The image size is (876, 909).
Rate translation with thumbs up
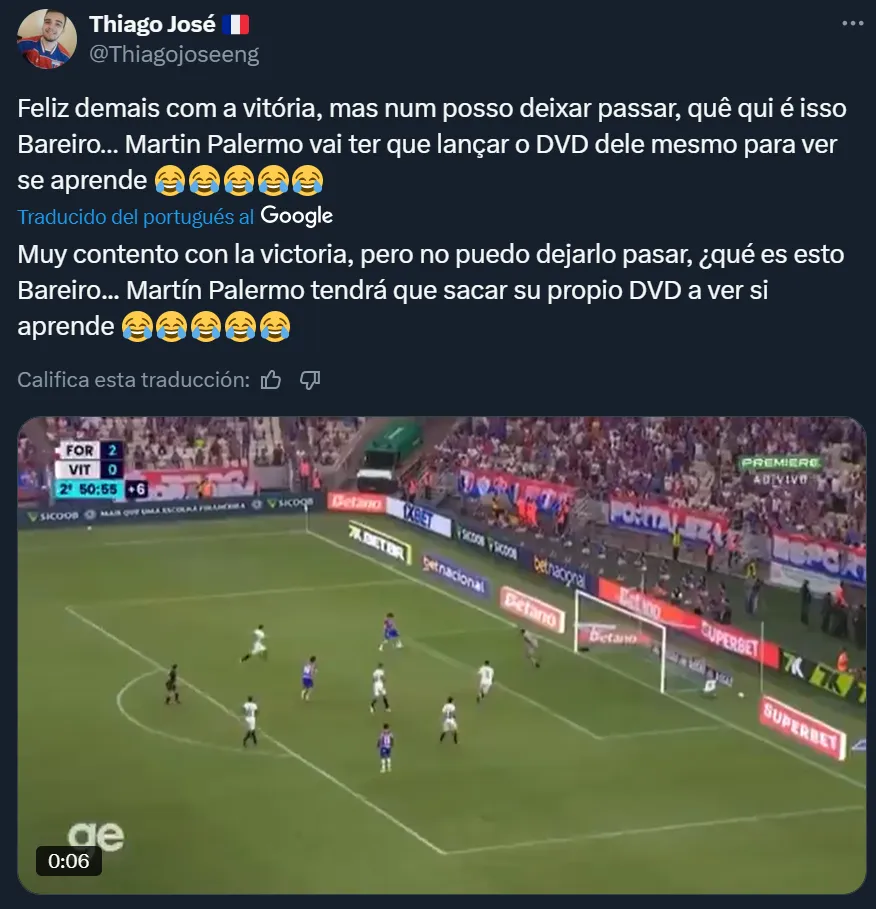(271, 380)
